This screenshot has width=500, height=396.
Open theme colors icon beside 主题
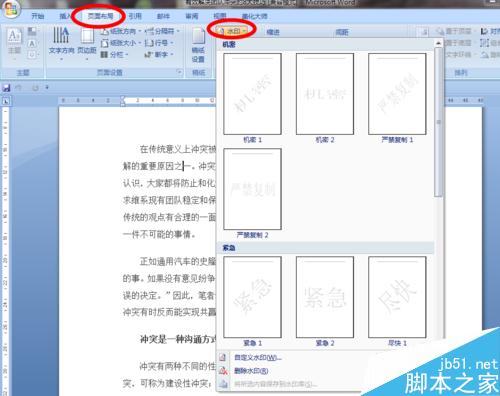pos(32,32)
